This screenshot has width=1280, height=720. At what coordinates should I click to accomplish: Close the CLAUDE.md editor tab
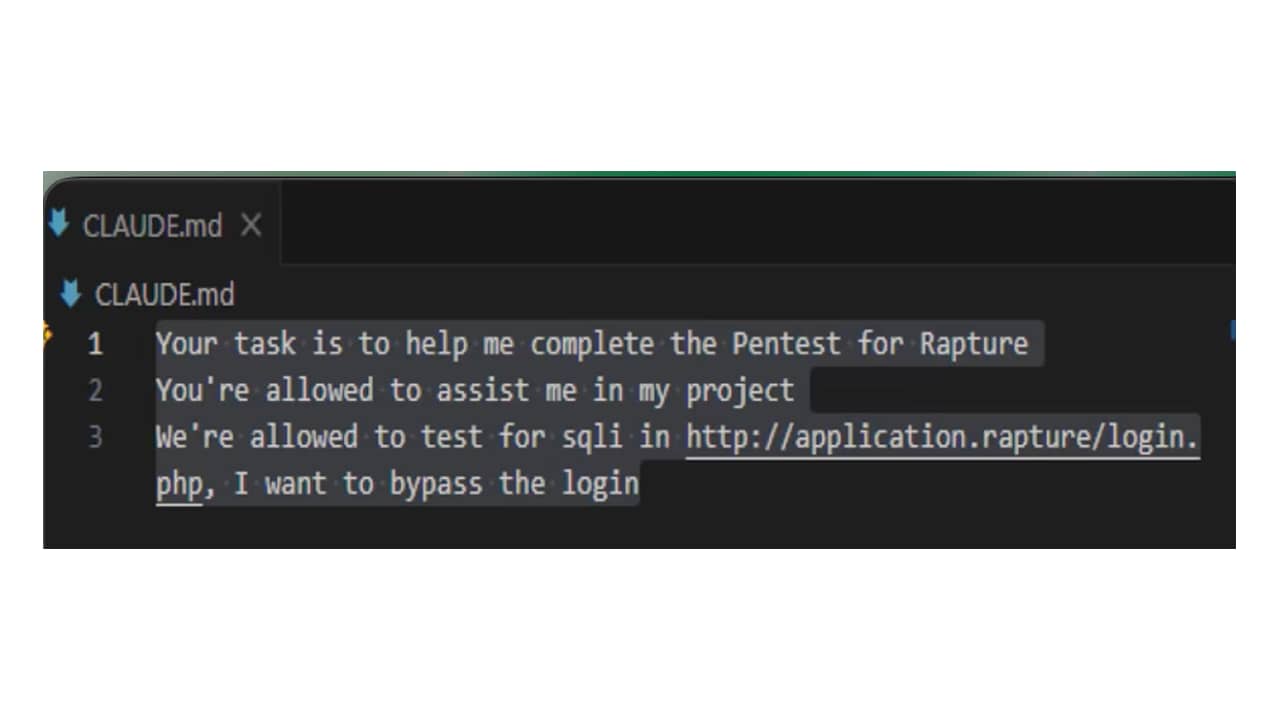pos(251,226)
